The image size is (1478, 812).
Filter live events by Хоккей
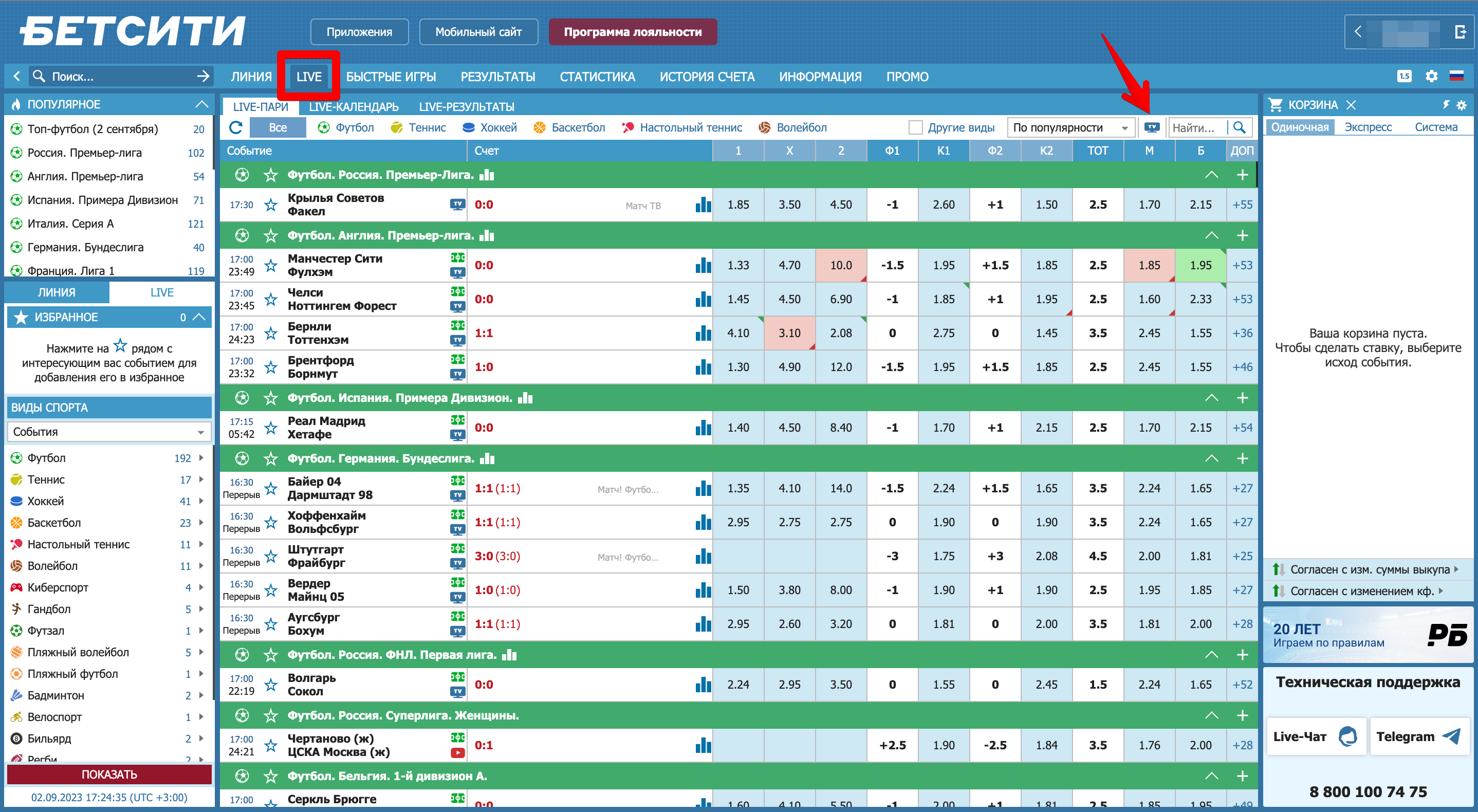click(489, 127)
